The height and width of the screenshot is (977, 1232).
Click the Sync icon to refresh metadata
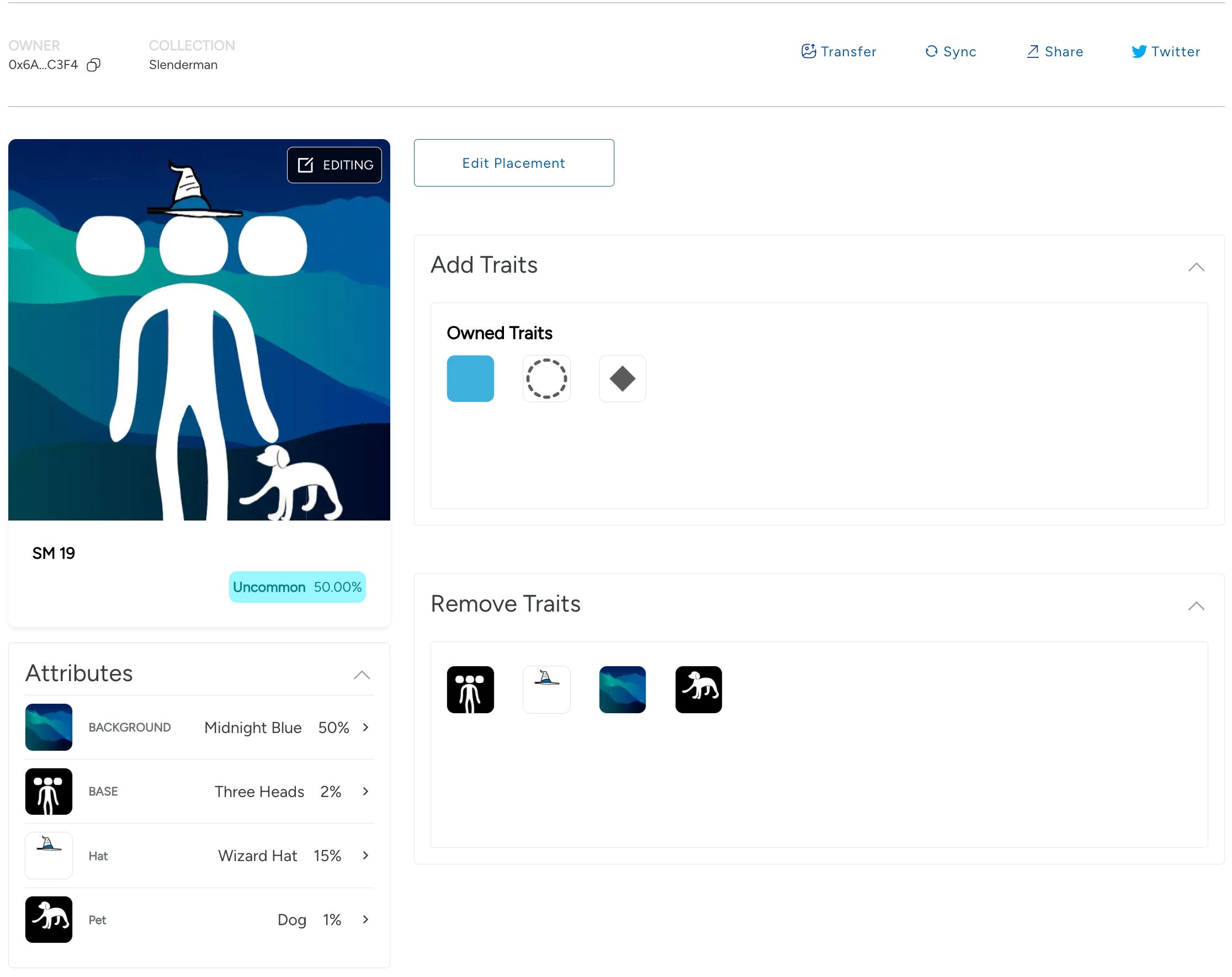pos(931,51)
